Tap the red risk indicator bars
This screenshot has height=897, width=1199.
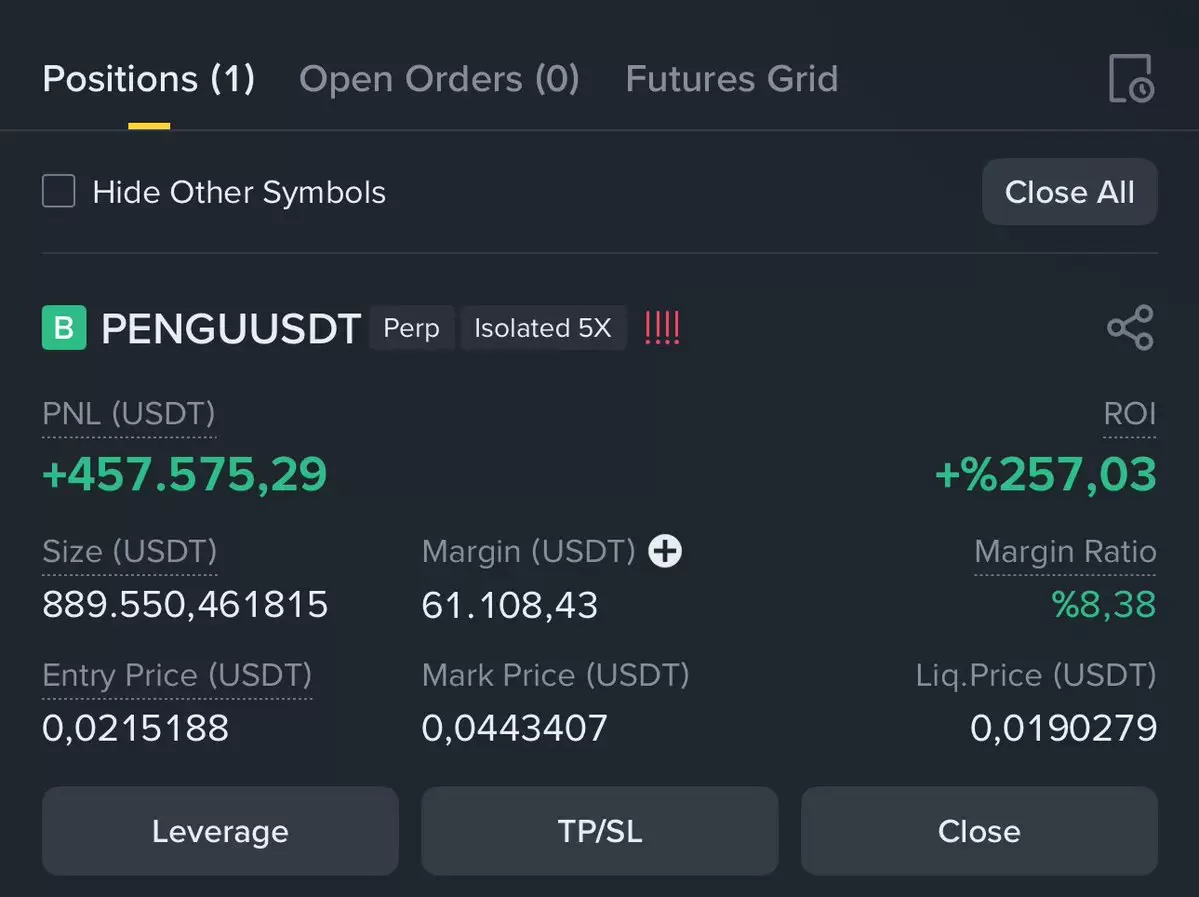pyautogui.click(x=661, y=328)
